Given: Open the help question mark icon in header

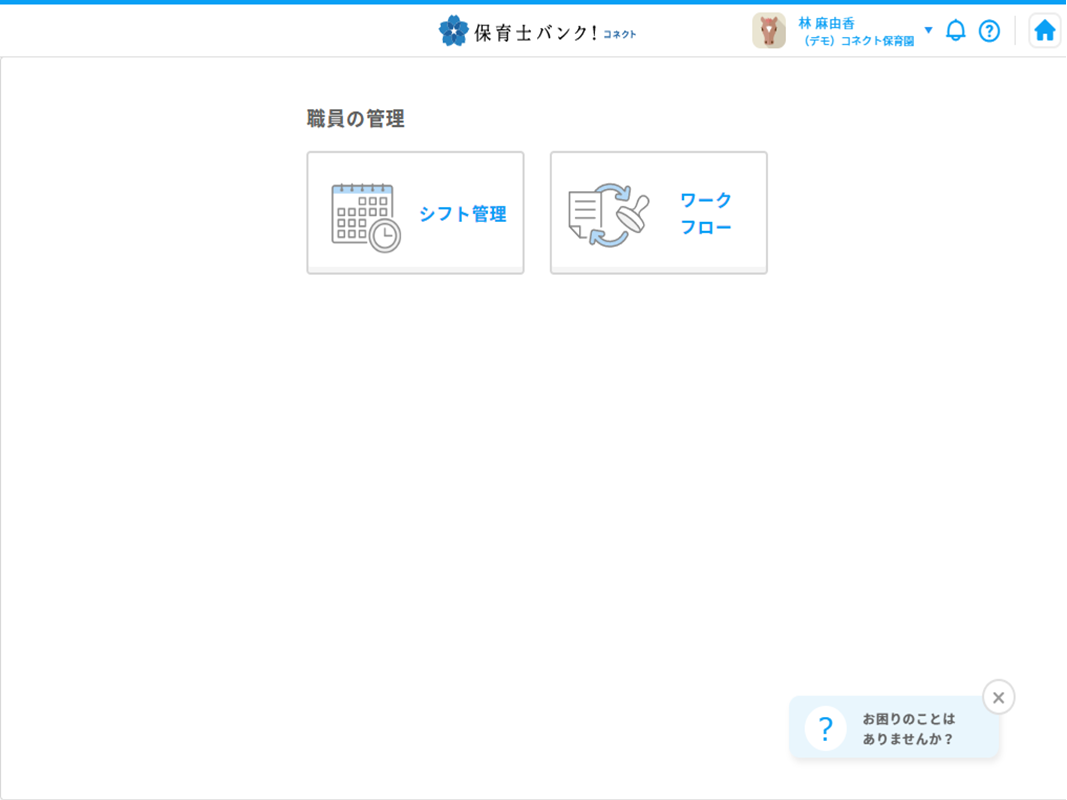Looking at the screenshot, I should [x=989, y=31].
